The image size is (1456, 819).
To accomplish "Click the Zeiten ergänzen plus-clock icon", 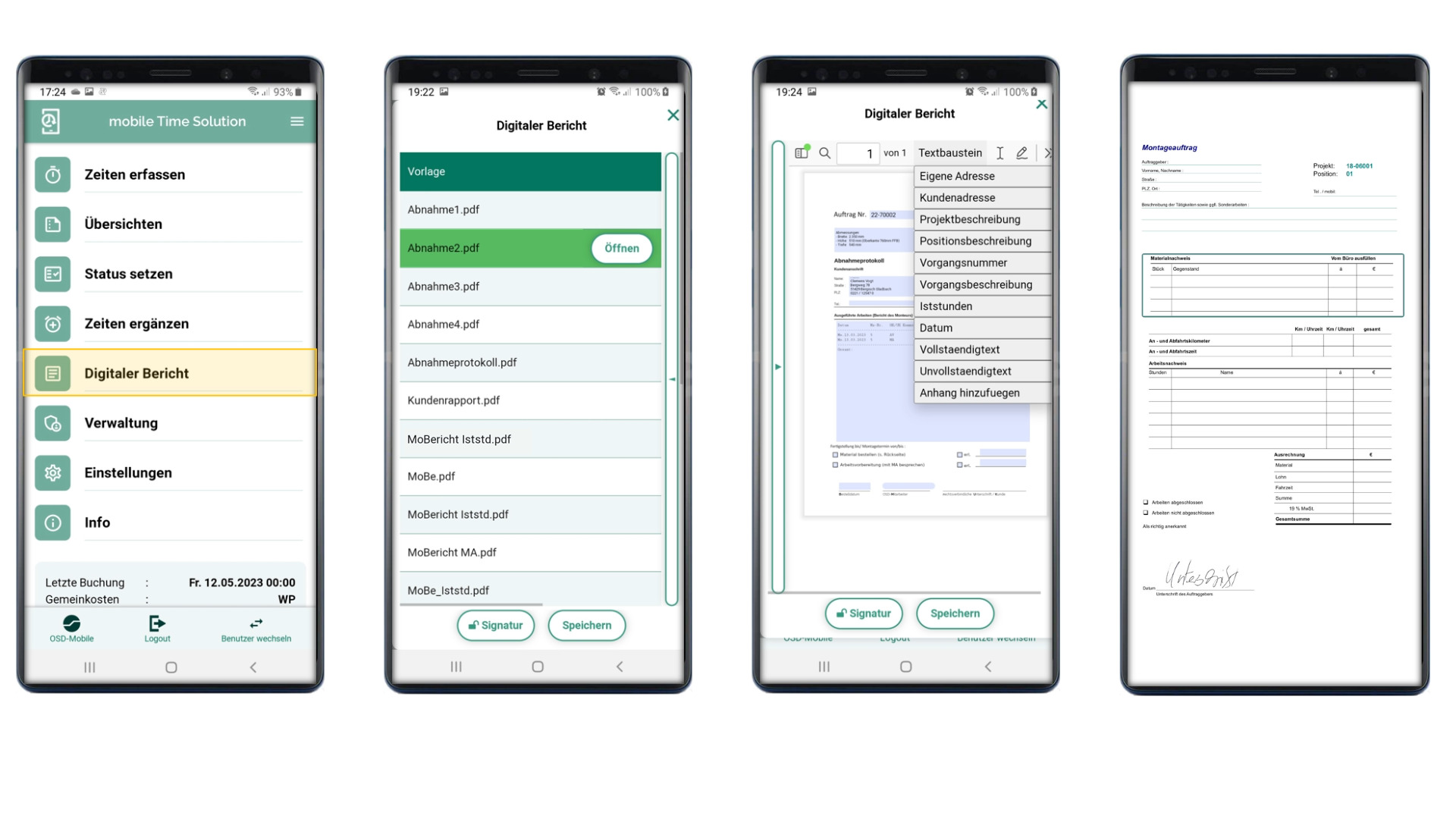I will [x=53, y=323].
